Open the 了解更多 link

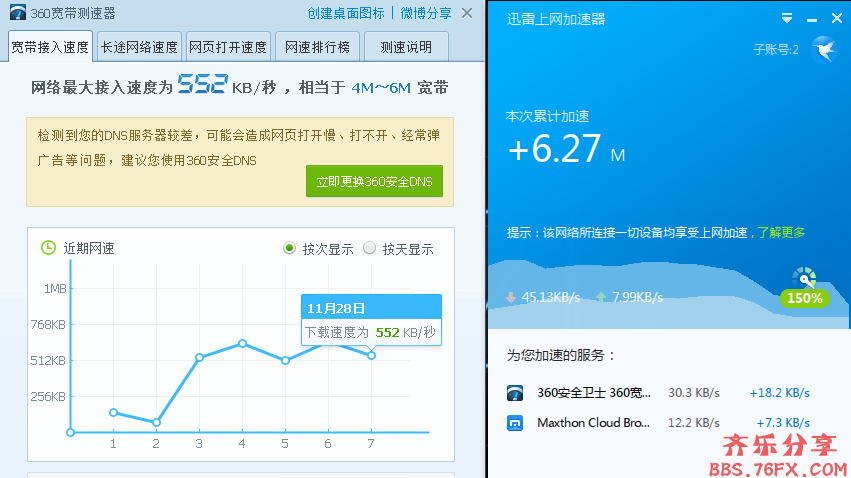pos(781,233)
